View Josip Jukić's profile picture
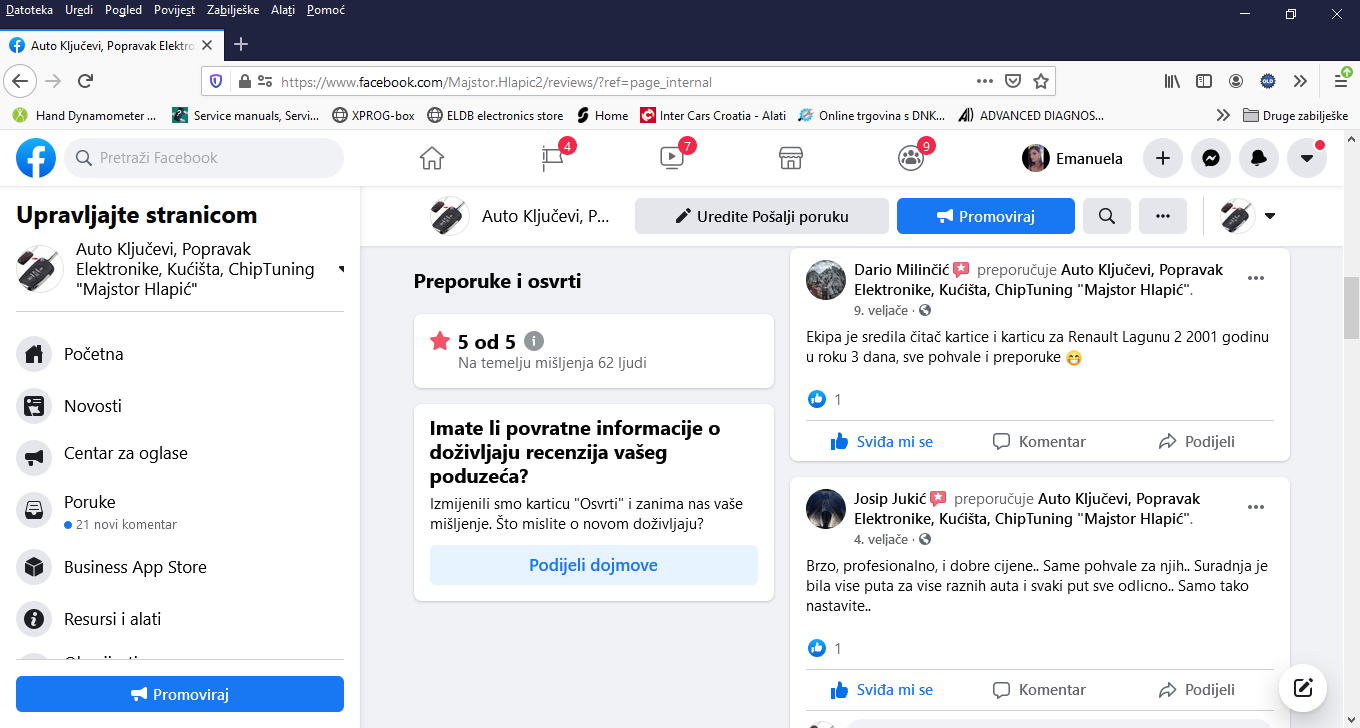The image size is (1360, 728). click(826, 508)
